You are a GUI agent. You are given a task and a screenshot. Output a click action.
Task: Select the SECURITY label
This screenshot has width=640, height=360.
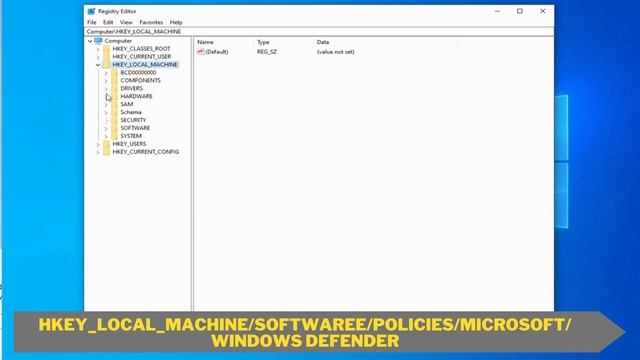click(x=133, y=120)
